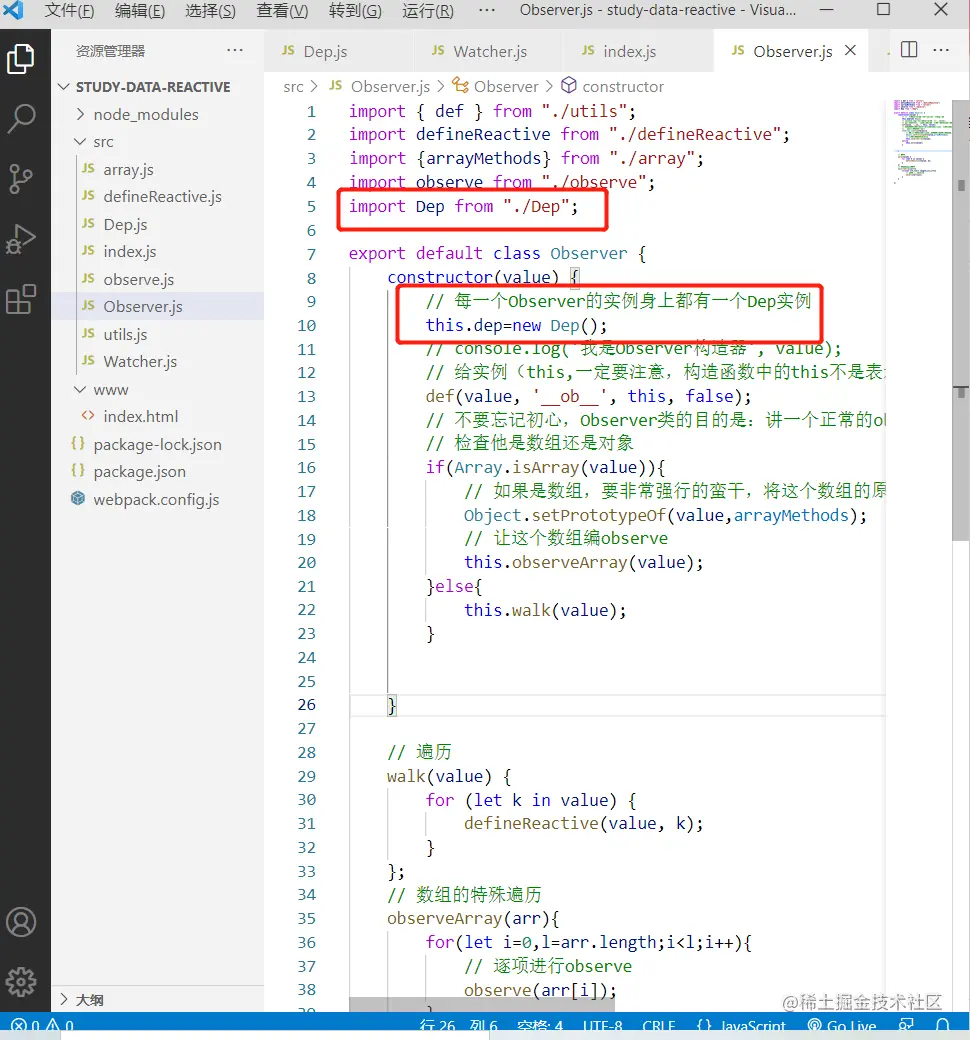Open the Extensions view

coord(21,299)
